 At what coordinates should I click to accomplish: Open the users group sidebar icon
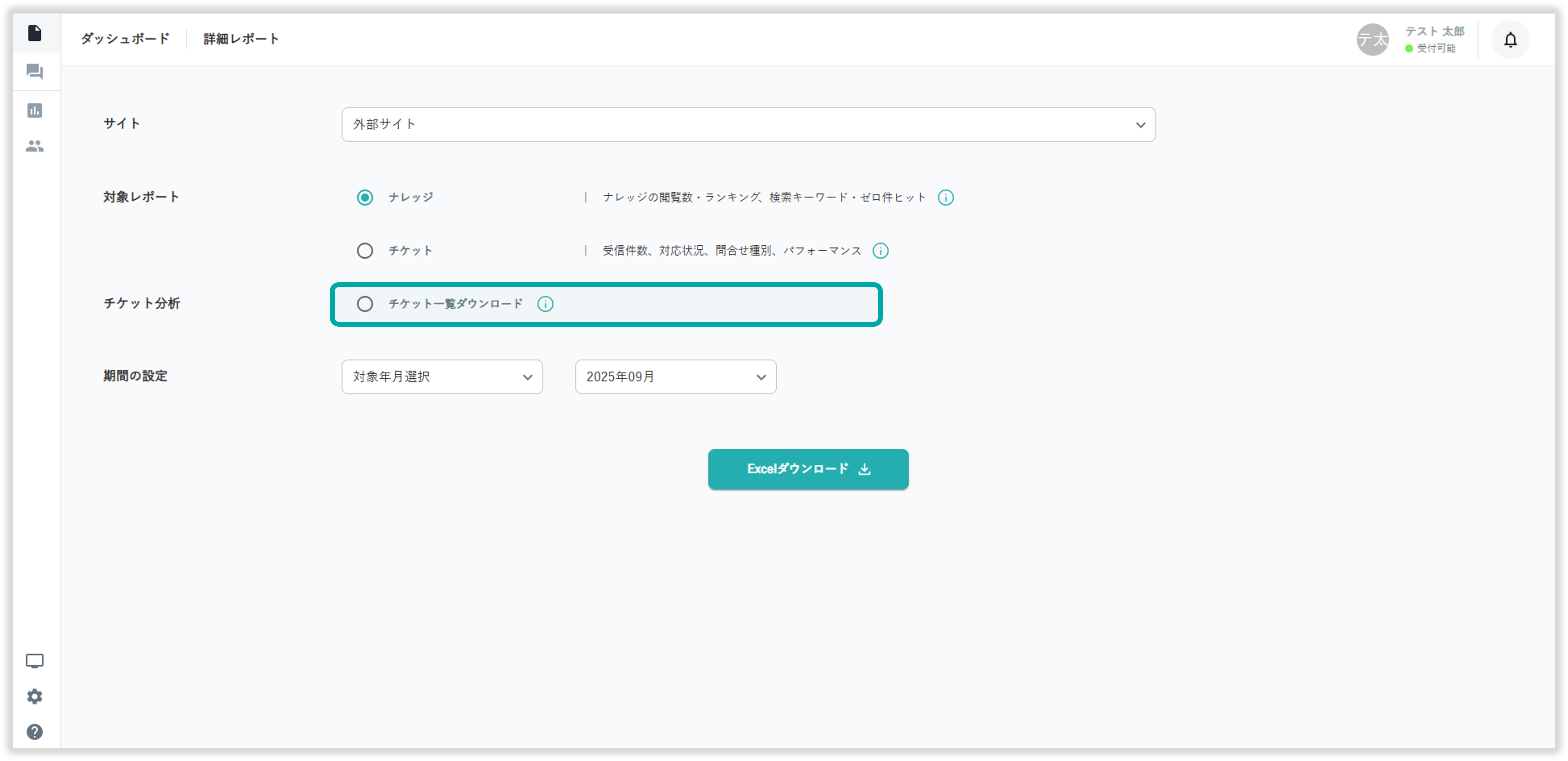click(35, 146)
